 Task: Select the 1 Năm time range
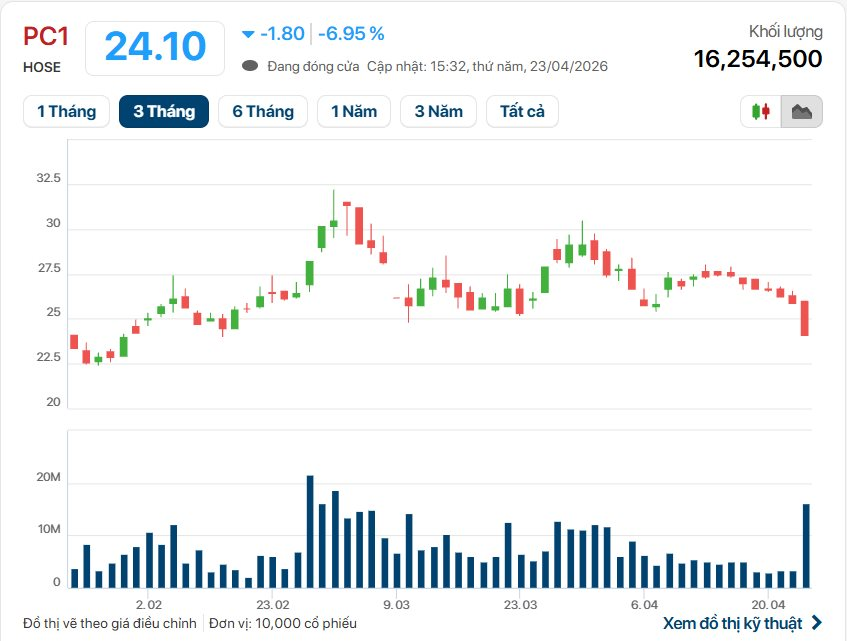[x=354, y=111]
